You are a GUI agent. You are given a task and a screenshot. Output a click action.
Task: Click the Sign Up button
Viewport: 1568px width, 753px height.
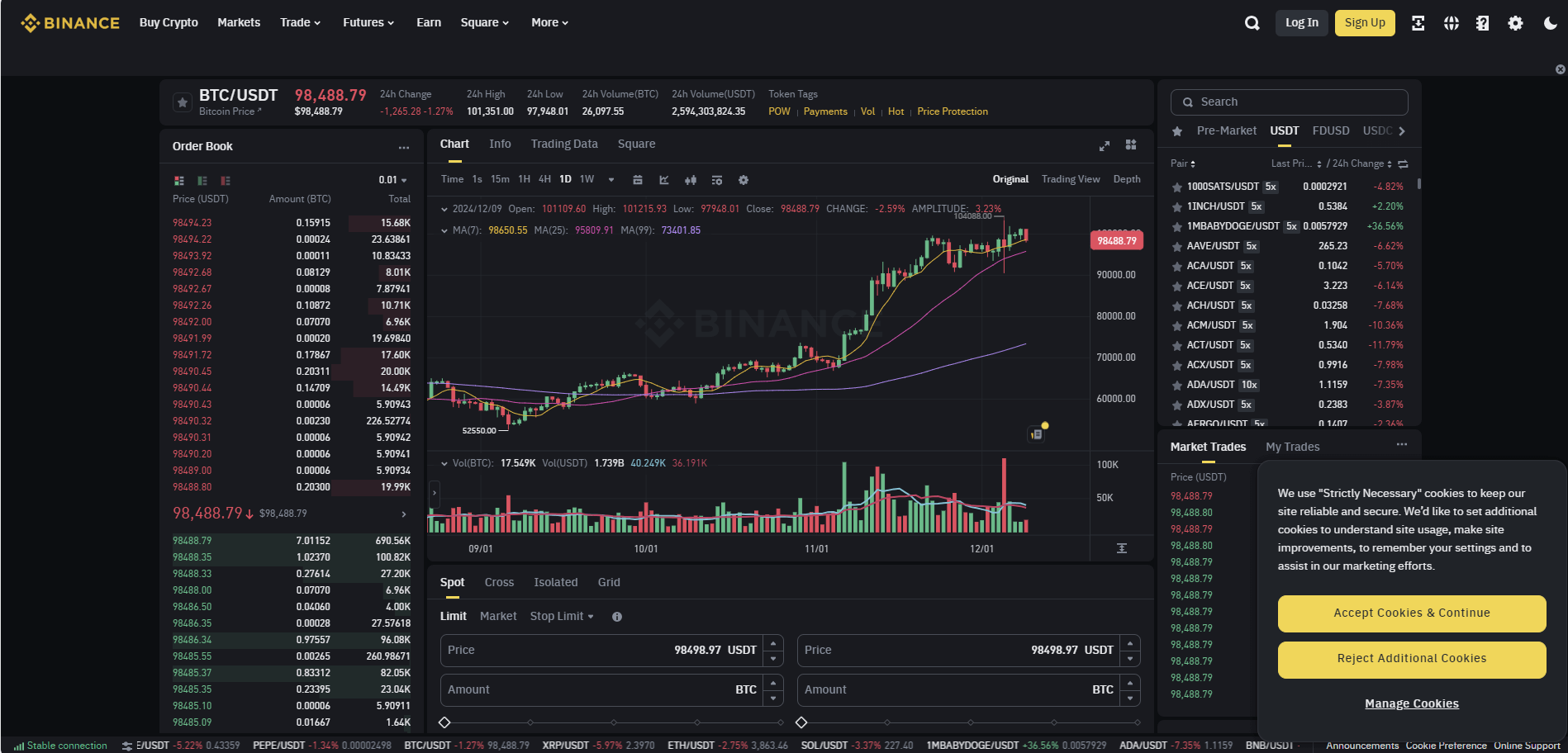[1365, 23]
